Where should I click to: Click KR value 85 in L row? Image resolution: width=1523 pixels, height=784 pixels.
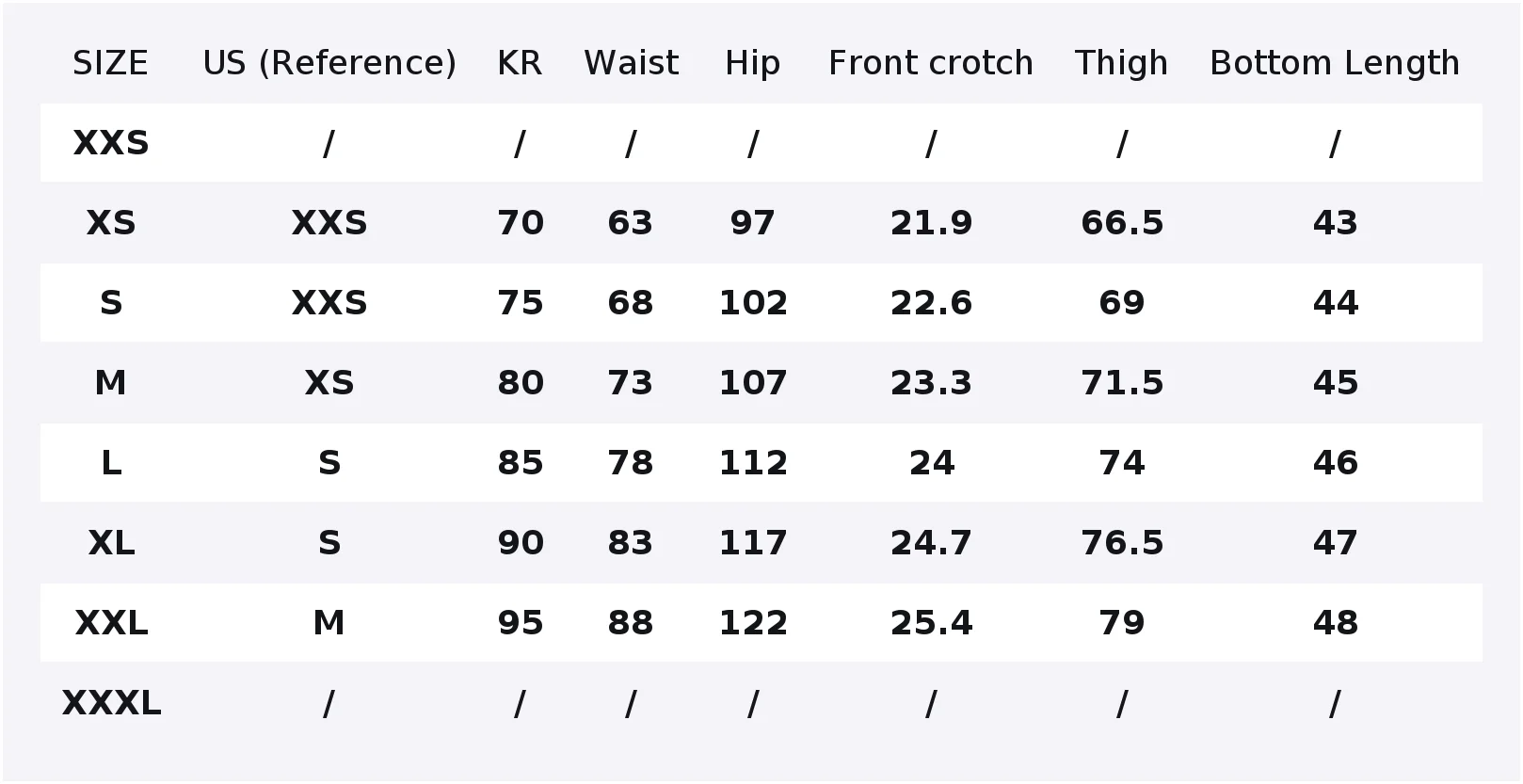pyautogui.click(x=521, y=463)
